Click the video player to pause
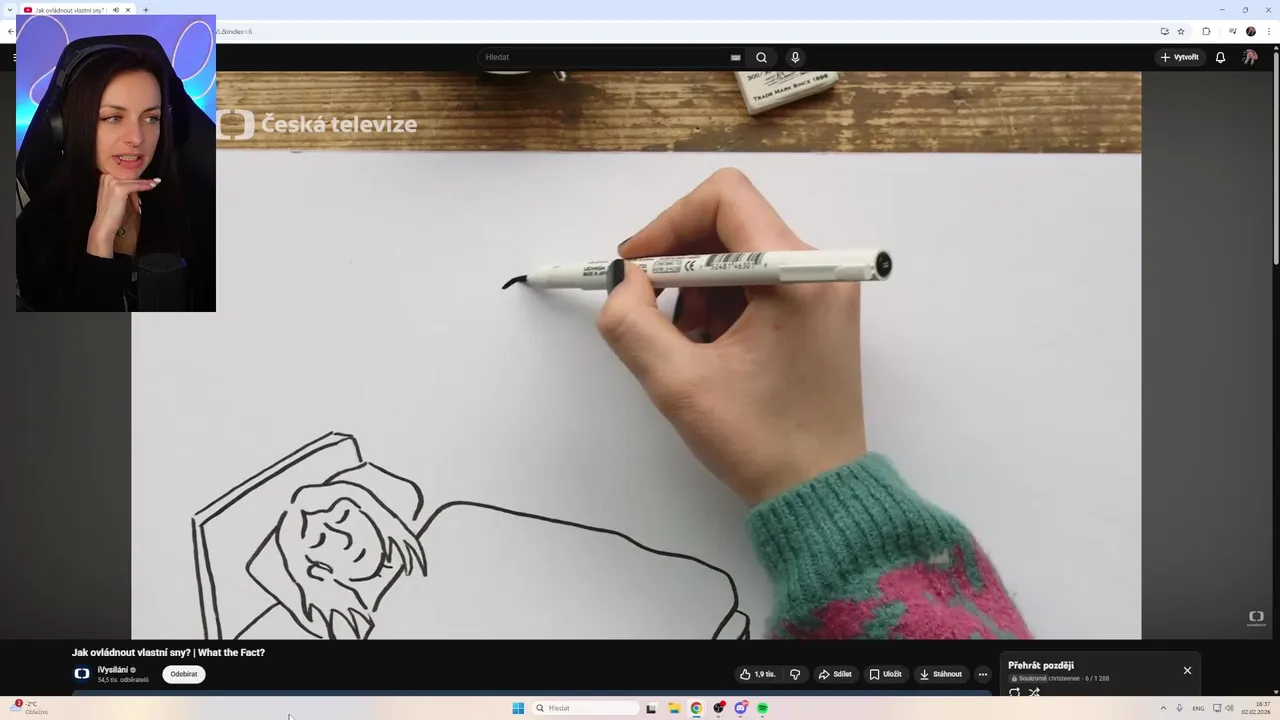Image resolution: width=1280 pixels, height=720 pixels. (x=636, y=355)
